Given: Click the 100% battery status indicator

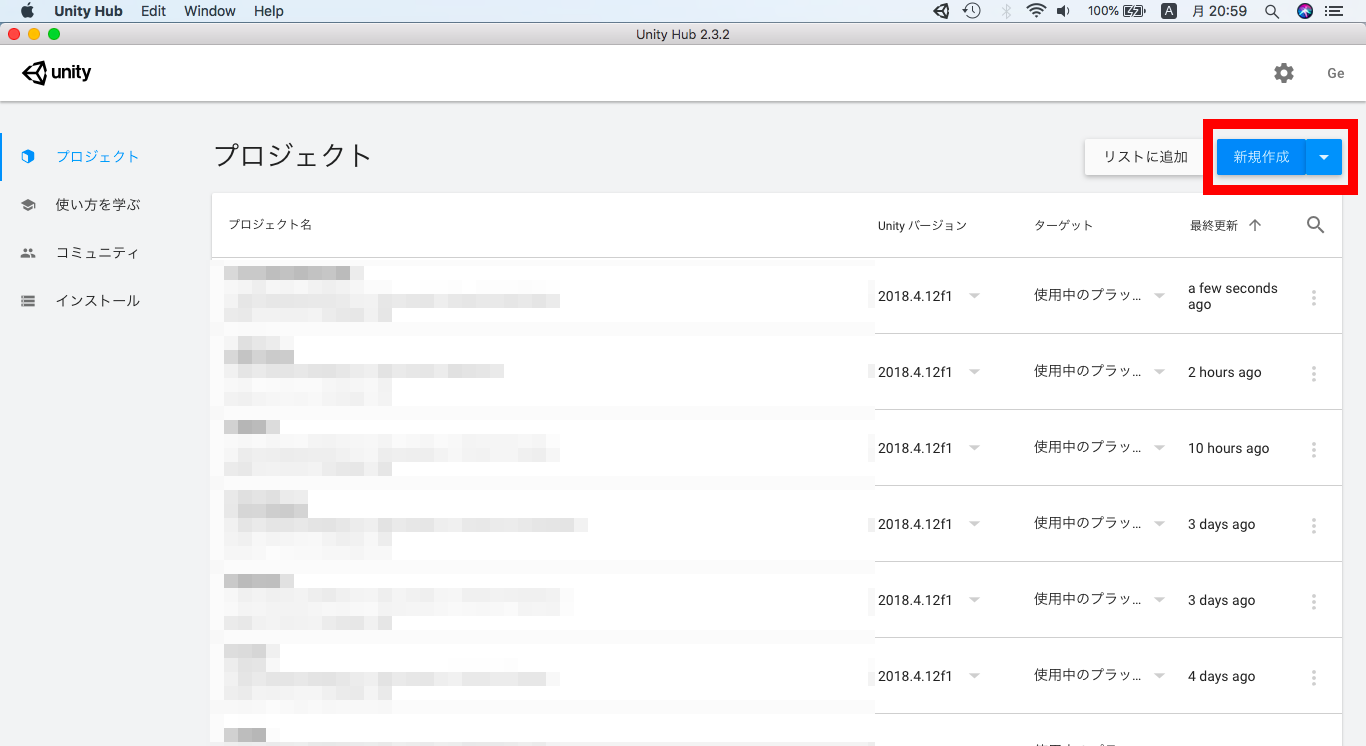Looking at the screenshot, I should 1116,11.
